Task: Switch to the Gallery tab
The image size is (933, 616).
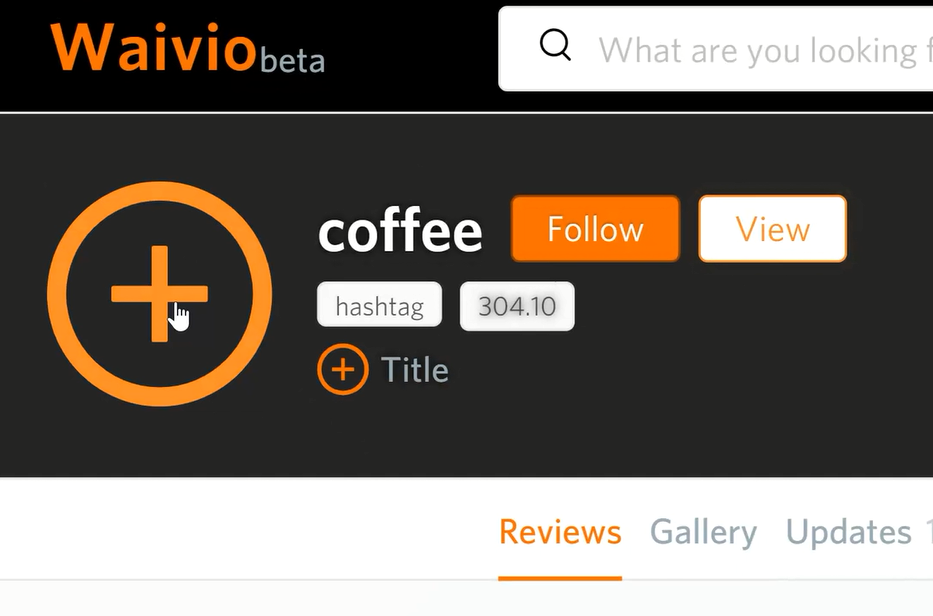Action: pyautogui.click(x=703, y=532)
